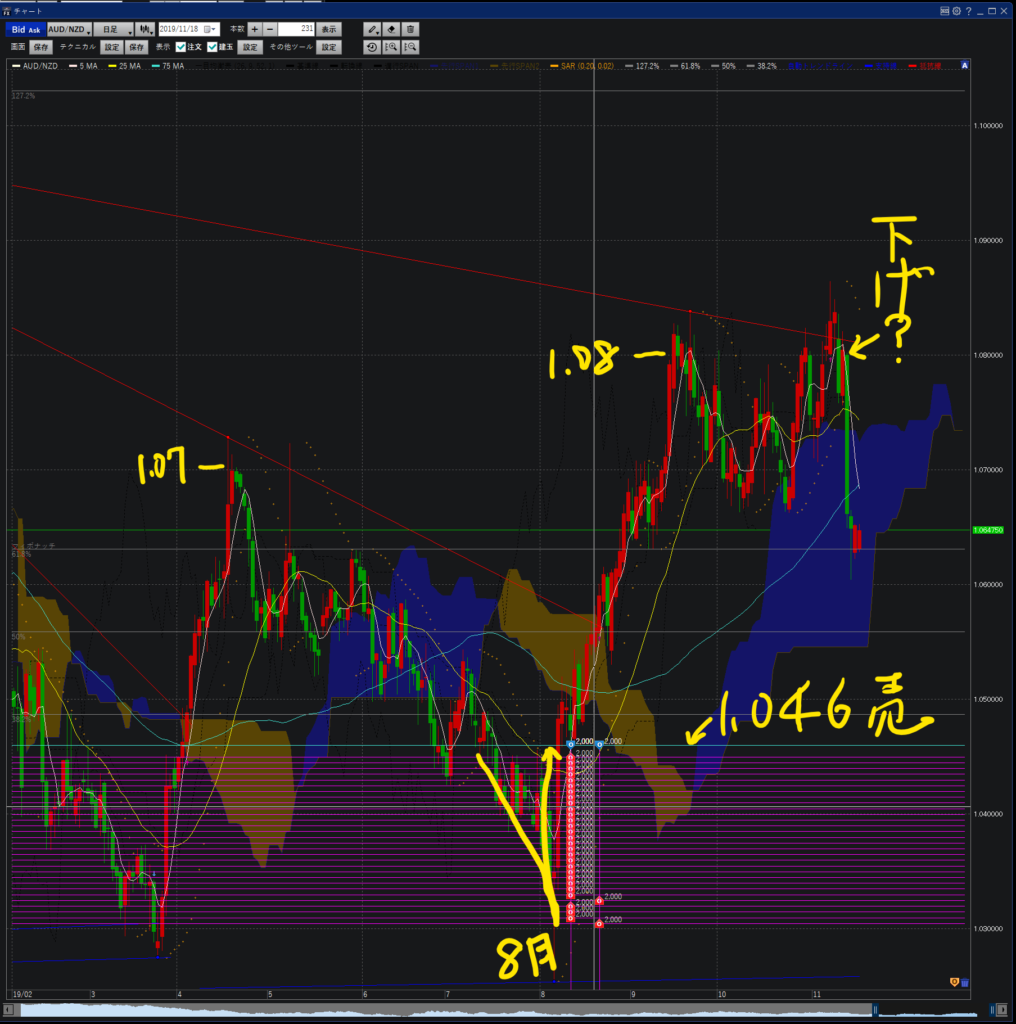1016x1024 pixels.
Task: Click the reset history clock icon
Action: point(372,47)
